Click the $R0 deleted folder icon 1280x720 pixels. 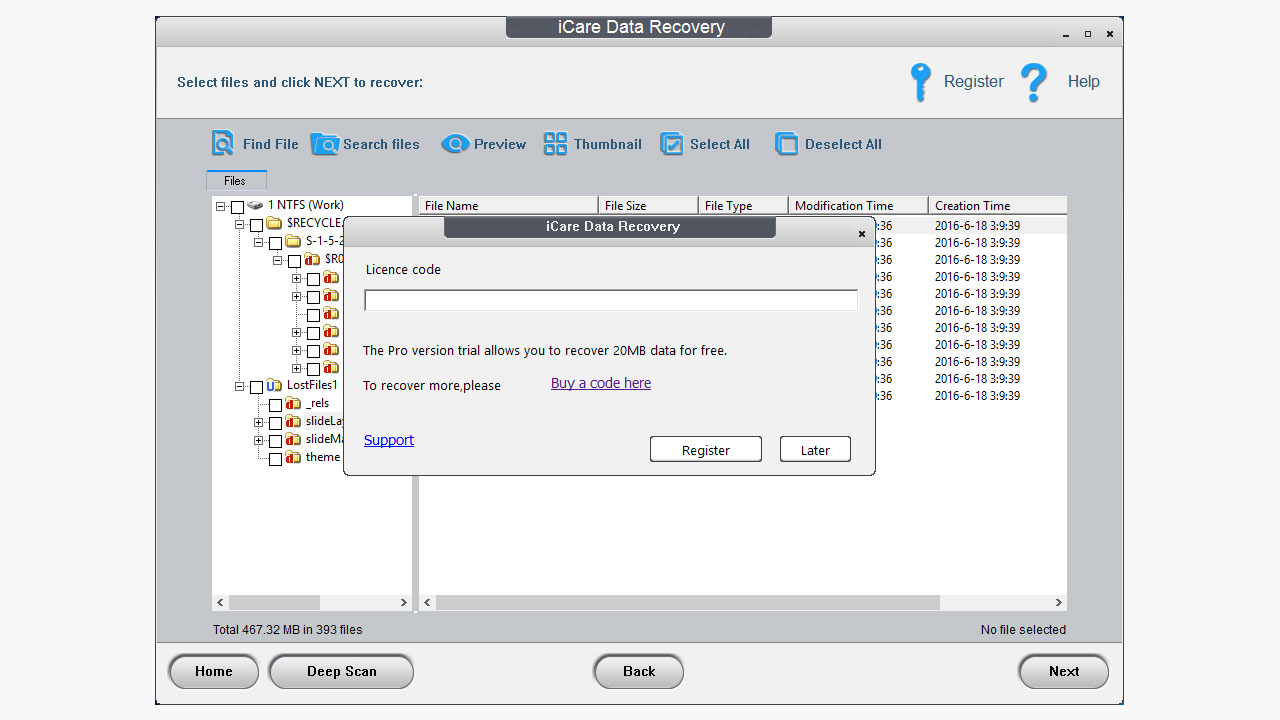point(312,259)
